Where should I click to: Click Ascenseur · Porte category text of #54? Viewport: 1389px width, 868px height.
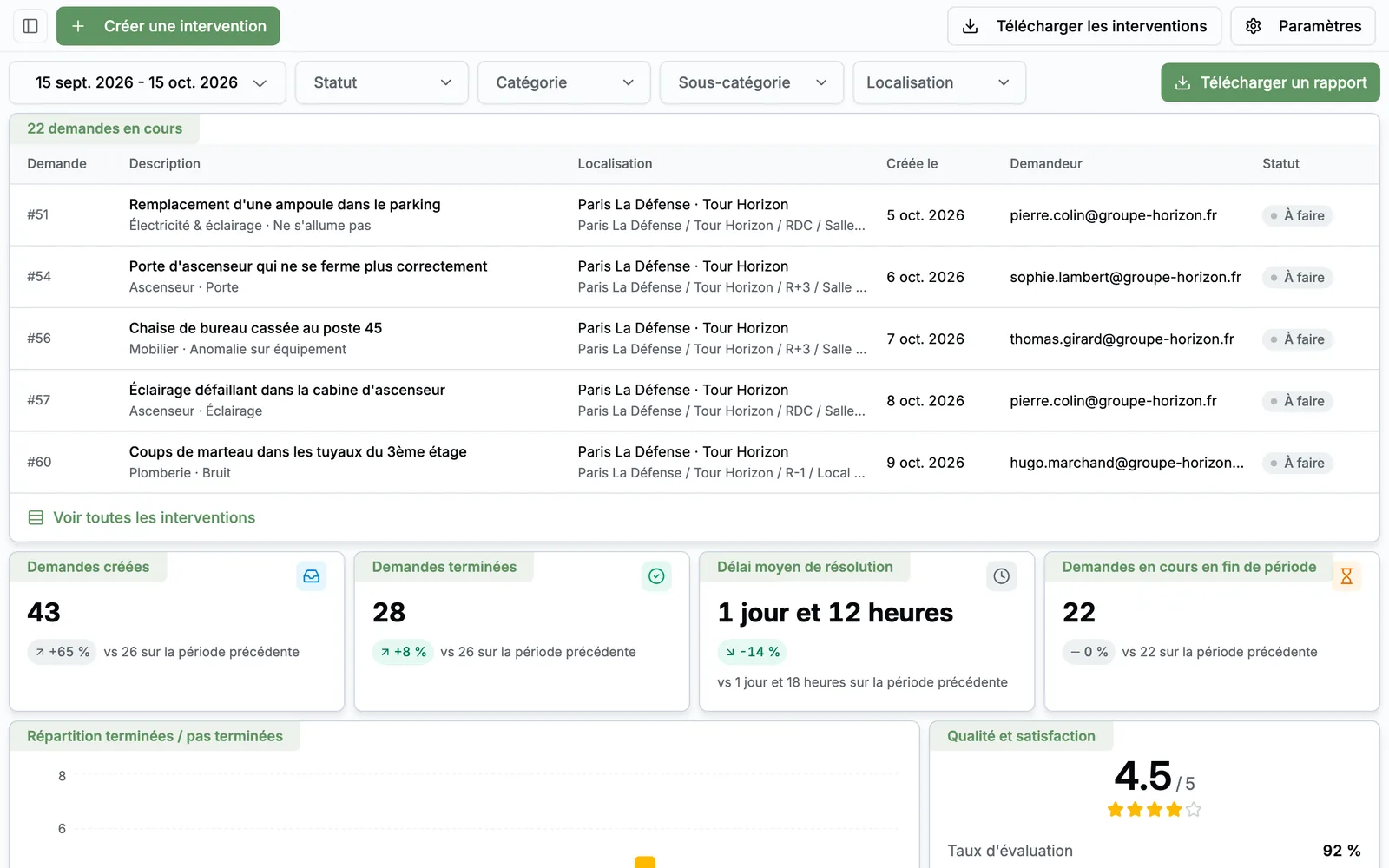coord(184,287)
